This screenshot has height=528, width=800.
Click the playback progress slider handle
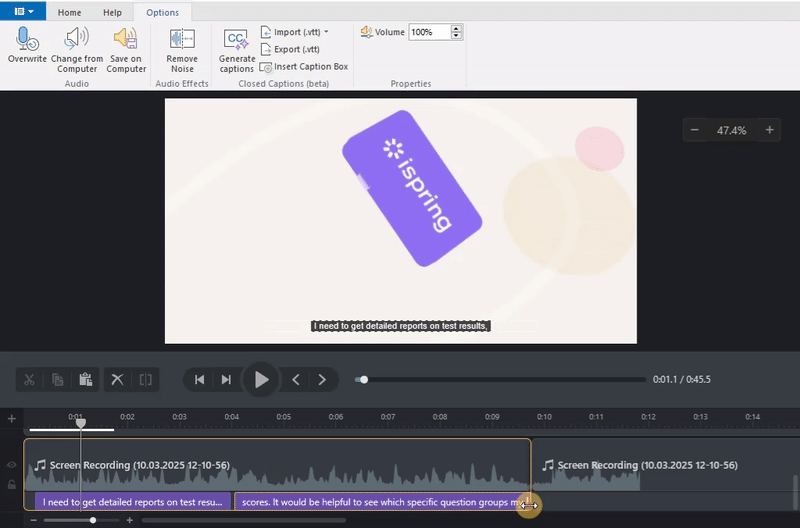pos(364,380)
